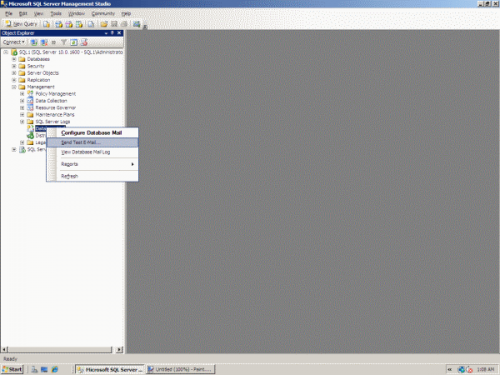This screenshot has height=375, width=500.
Task: Choose Refresh from the context menu
Action: point(92,176)
